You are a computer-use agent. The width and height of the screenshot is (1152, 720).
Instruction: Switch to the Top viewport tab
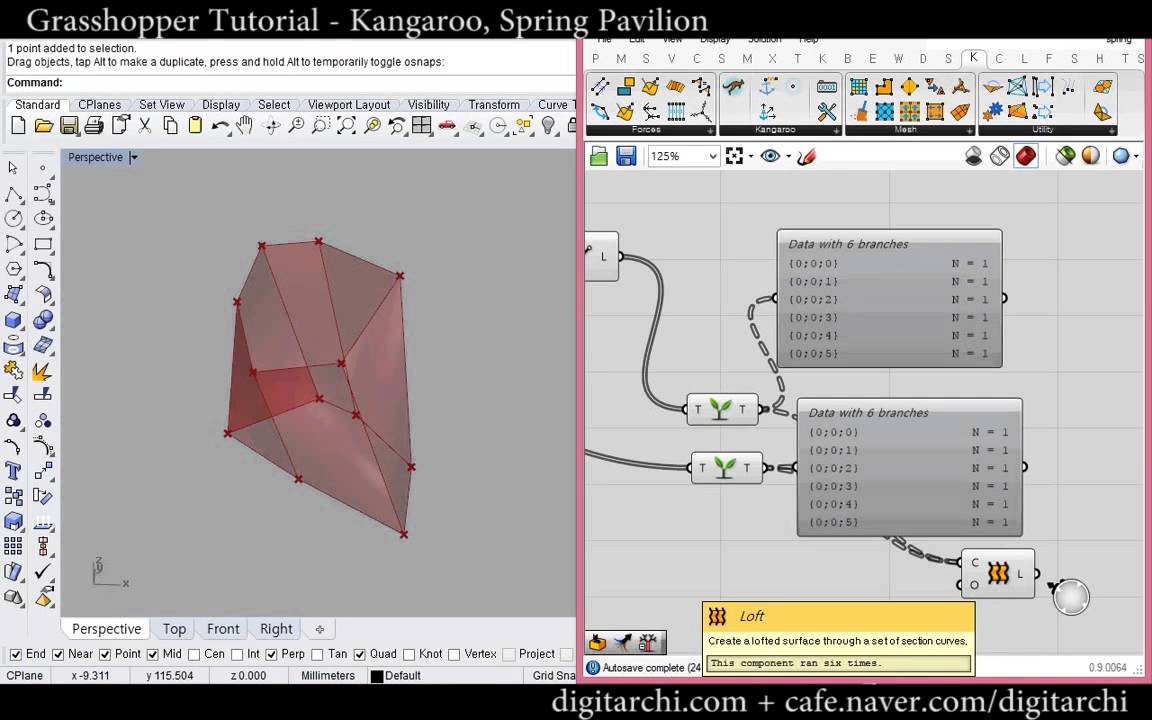174,629
